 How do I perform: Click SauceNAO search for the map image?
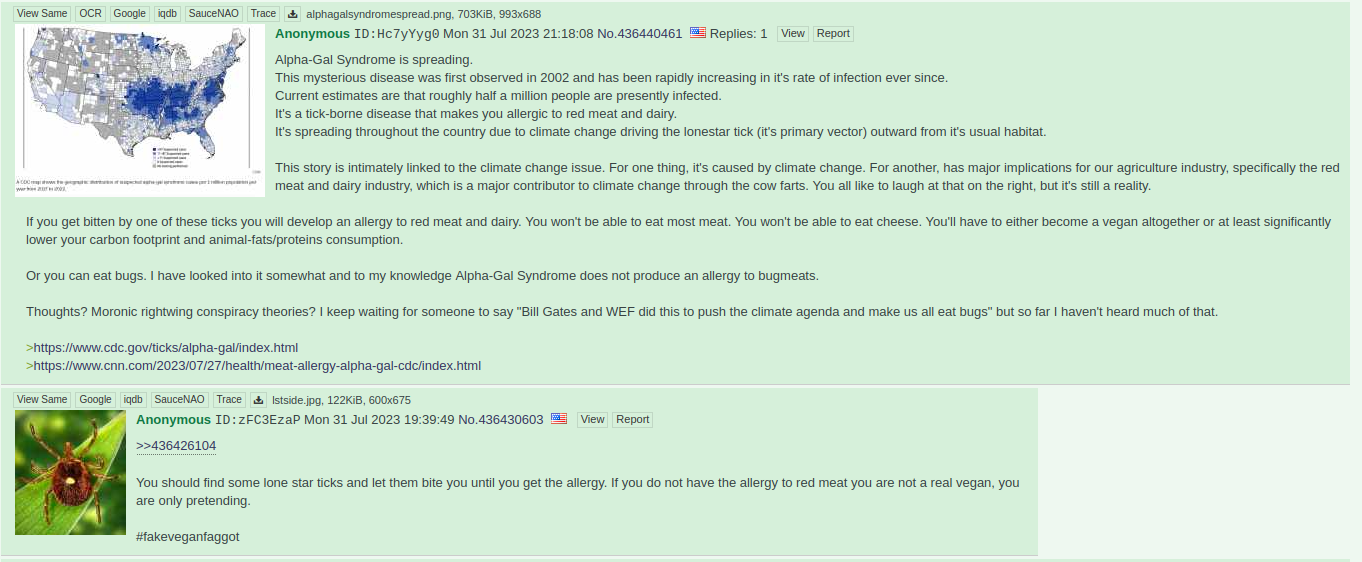pos(212,14)
